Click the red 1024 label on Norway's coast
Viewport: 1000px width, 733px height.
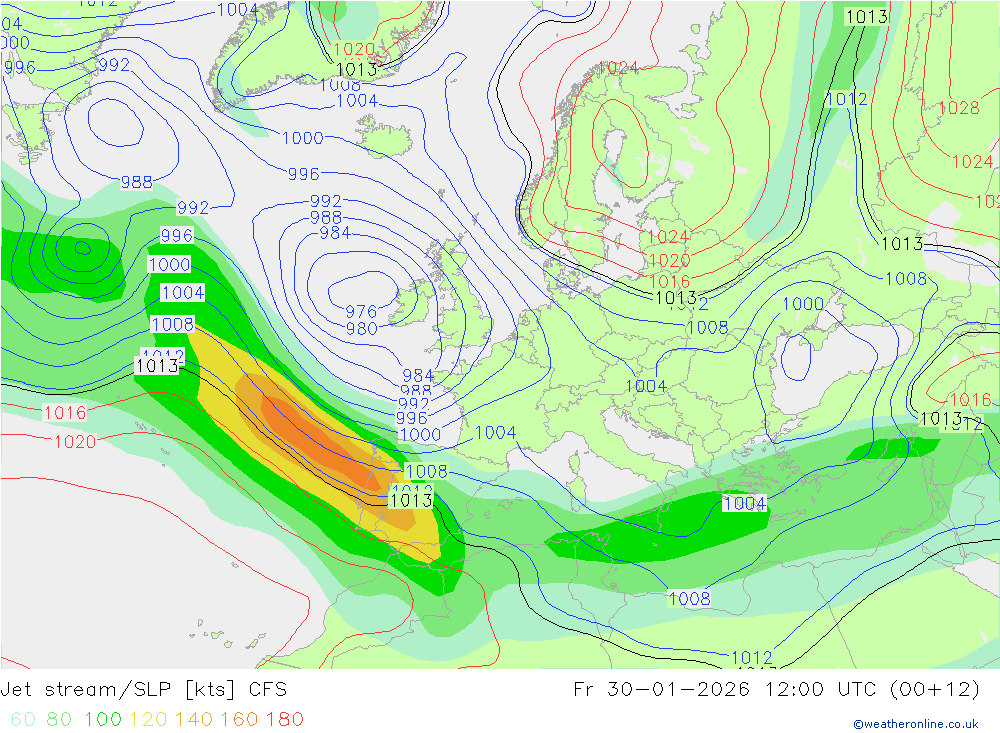click(618, 68)
